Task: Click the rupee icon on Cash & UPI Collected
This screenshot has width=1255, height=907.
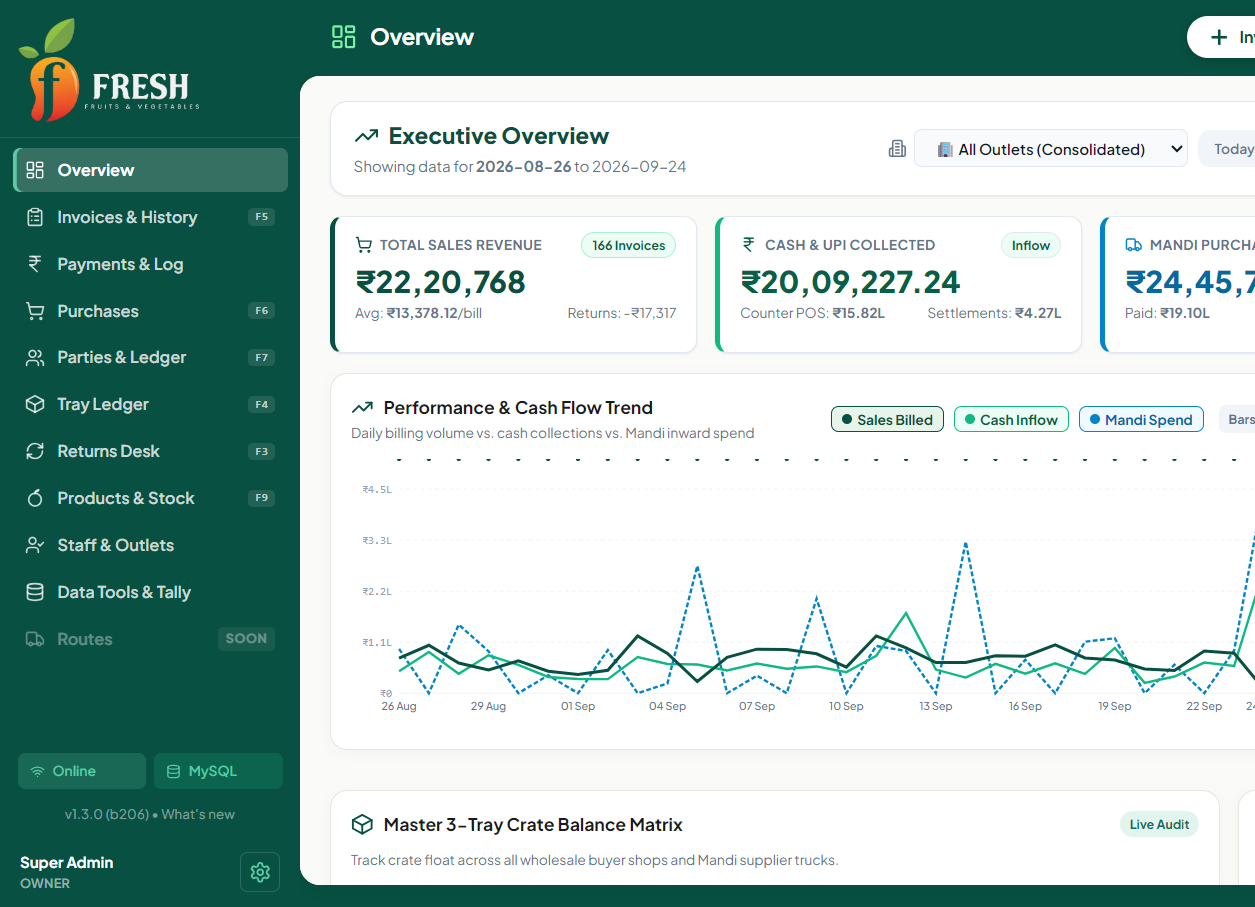Action: coord(748,245)
